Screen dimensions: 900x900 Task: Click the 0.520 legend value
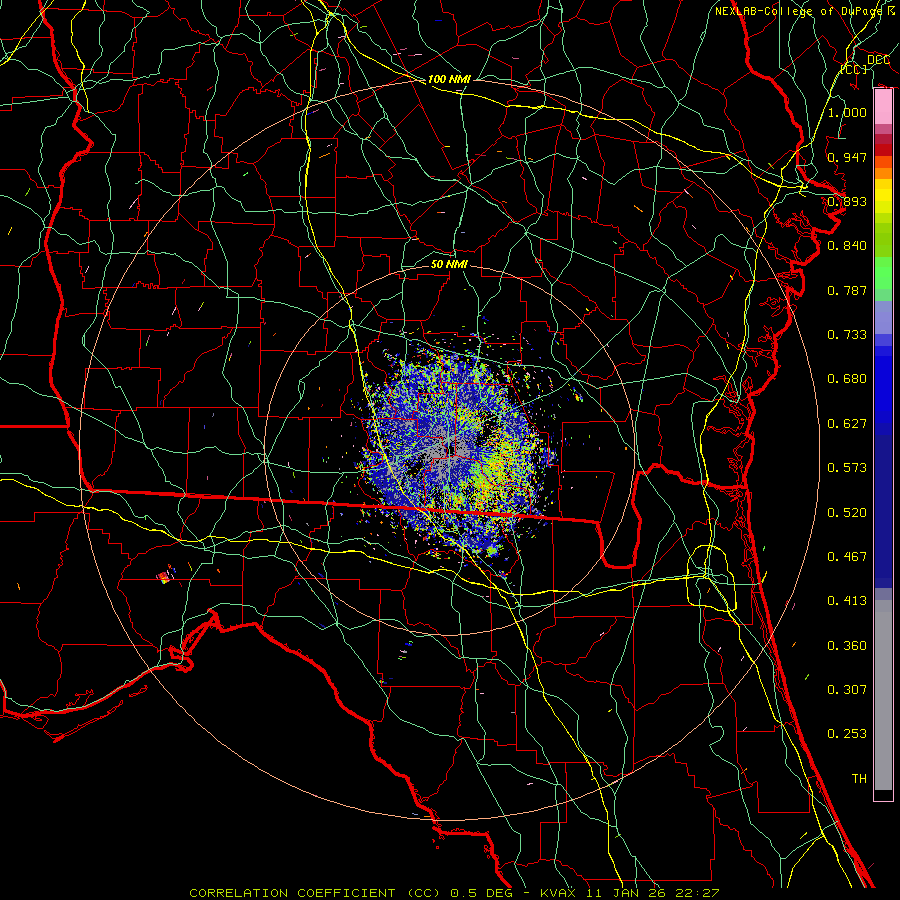coord(847,513)
